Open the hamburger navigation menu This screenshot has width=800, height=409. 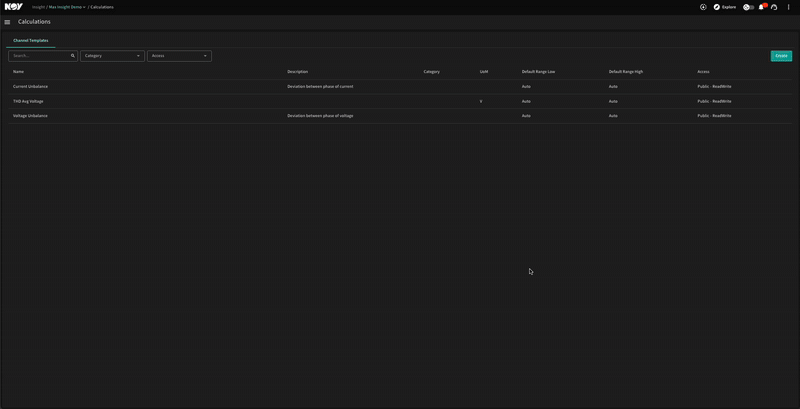click(x=7, y=22)
